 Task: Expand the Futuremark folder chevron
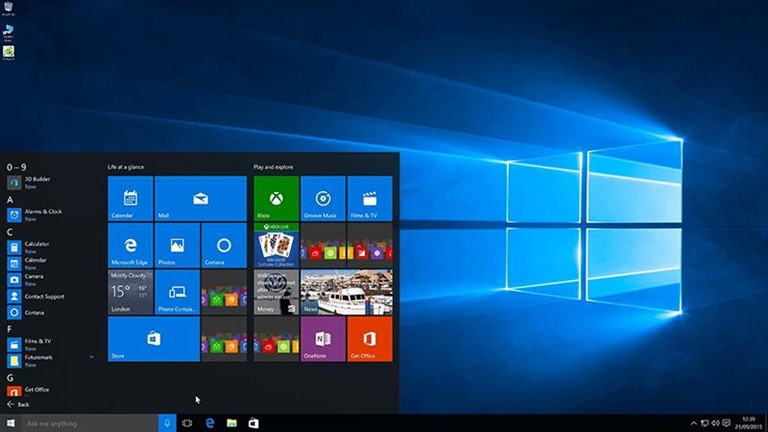92,357
